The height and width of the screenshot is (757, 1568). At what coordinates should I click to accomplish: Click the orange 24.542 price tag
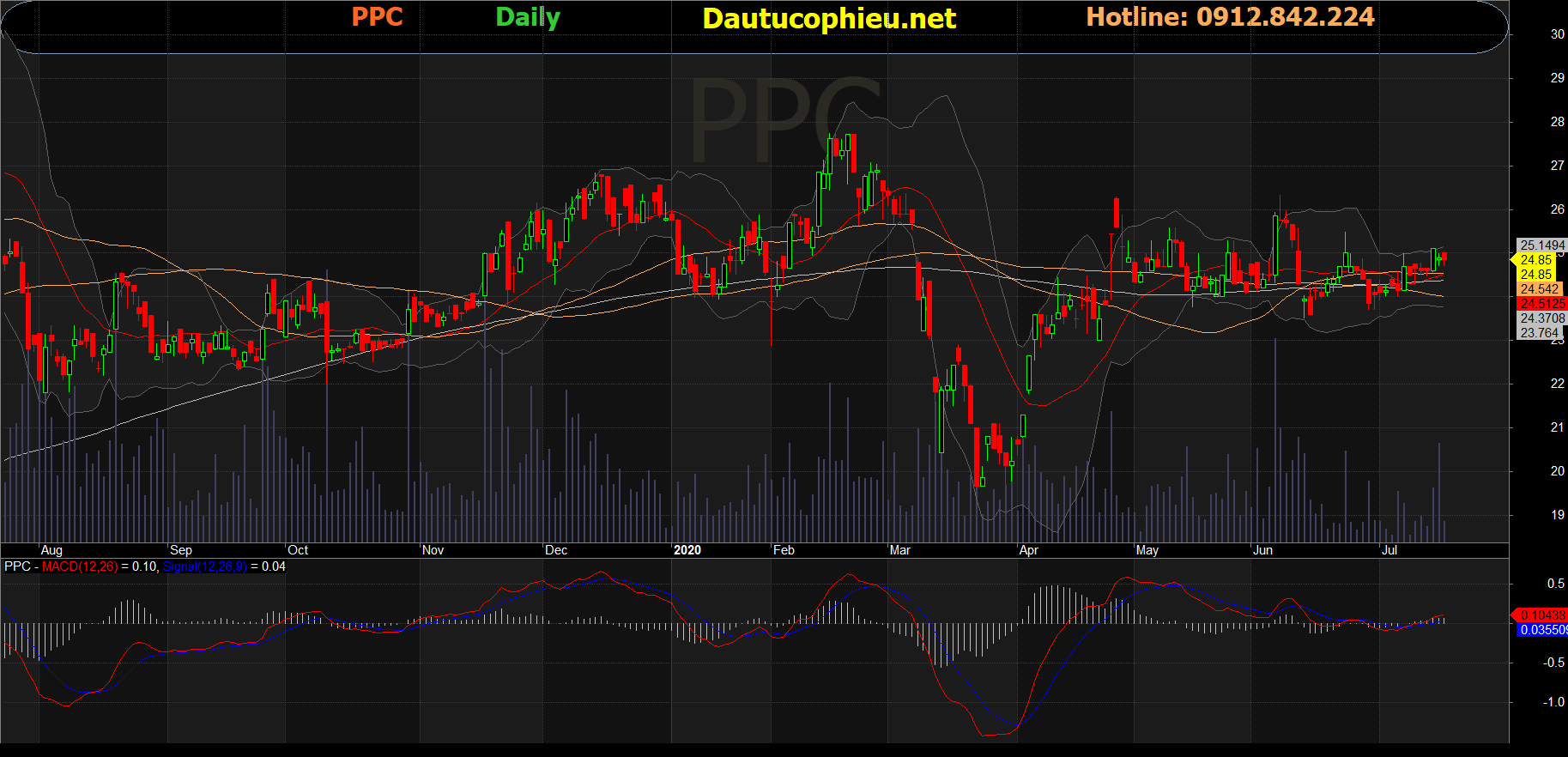(x=1539, y=289)
